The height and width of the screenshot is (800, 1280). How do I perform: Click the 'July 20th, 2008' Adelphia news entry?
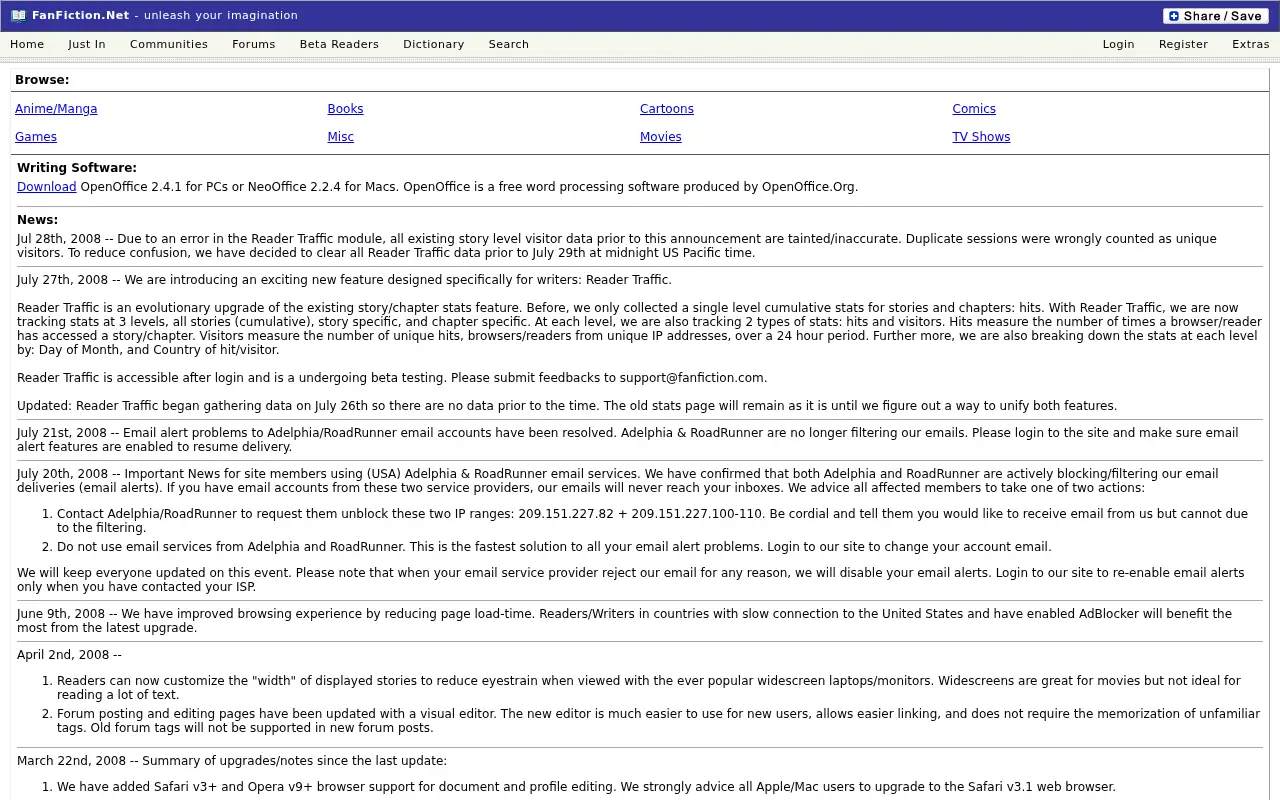point(617,481)
